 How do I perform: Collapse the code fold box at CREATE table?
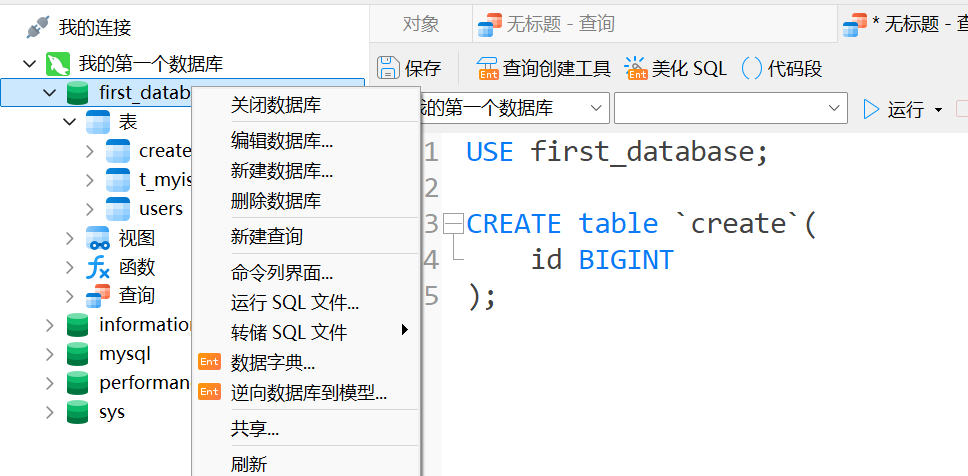point(454,223)
